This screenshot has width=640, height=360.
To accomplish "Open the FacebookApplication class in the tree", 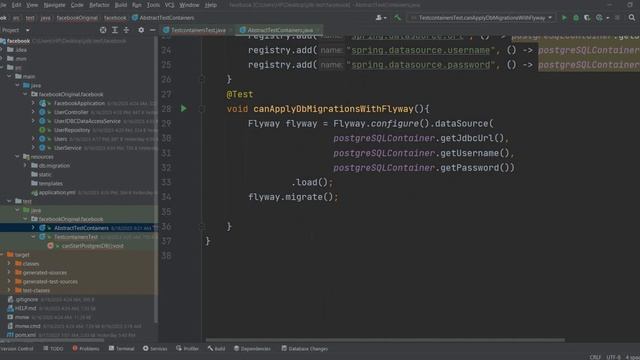I will pos(79,103).
